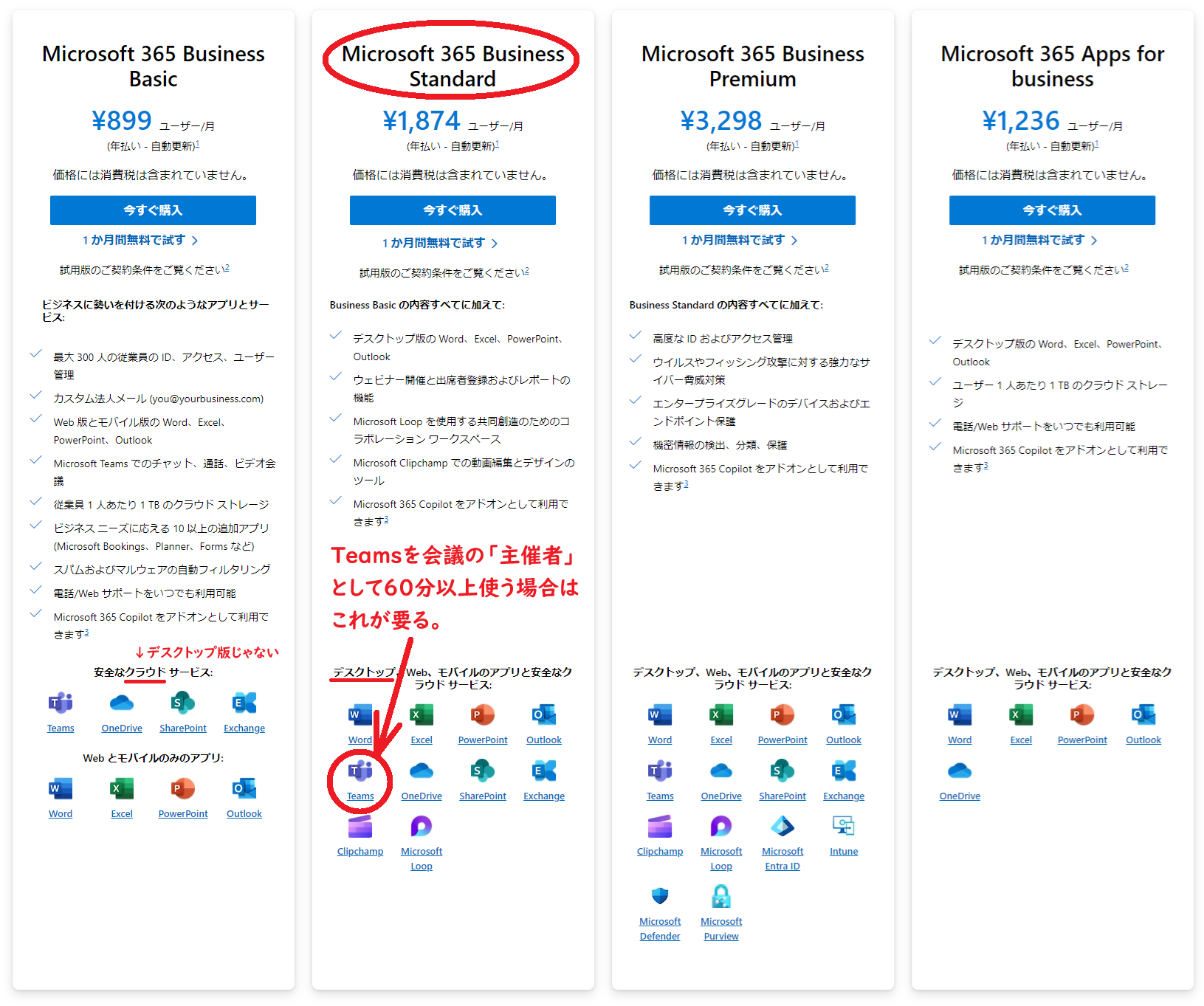Click the Microsoft Loop icon in Business Standard

coord(422,827)
